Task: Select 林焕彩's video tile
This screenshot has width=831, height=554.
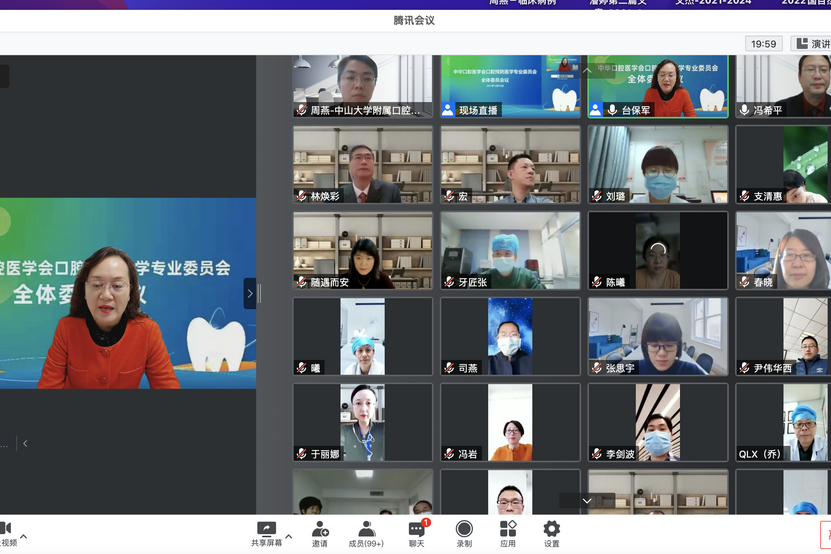Action: point(363,164)
